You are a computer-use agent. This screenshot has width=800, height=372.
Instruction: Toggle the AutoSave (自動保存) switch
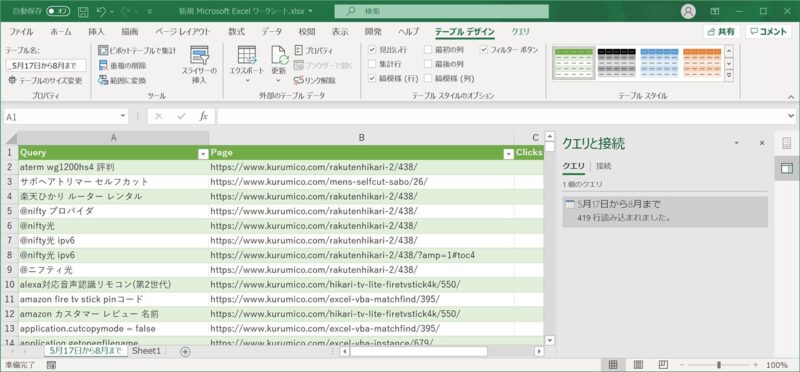[58, 11]
